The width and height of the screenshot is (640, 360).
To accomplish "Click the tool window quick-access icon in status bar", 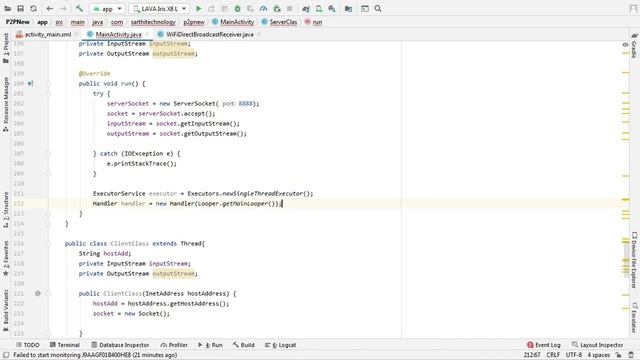I will coord(6,355).
